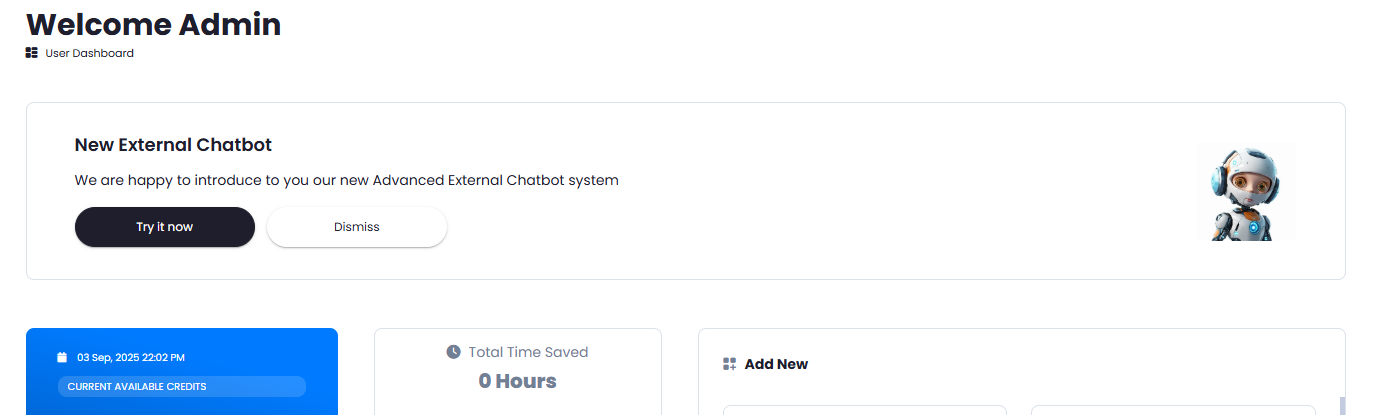
Task: Click the vertical scrollbar thumb at right edge
Action: (1343, 406)
